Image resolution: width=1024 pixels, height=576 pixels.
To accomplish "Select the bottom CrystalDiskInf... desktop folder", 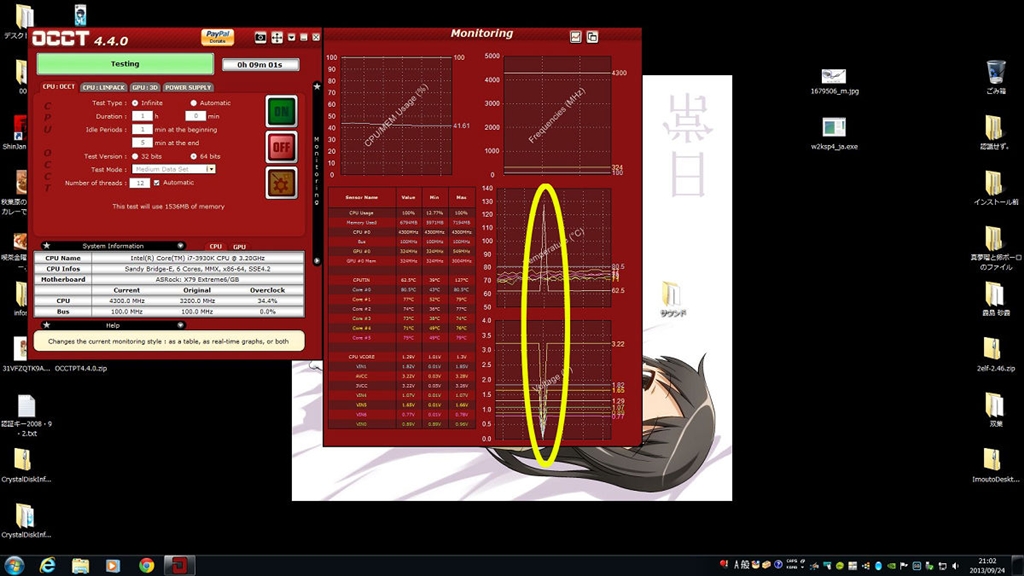I will [25, 520].
